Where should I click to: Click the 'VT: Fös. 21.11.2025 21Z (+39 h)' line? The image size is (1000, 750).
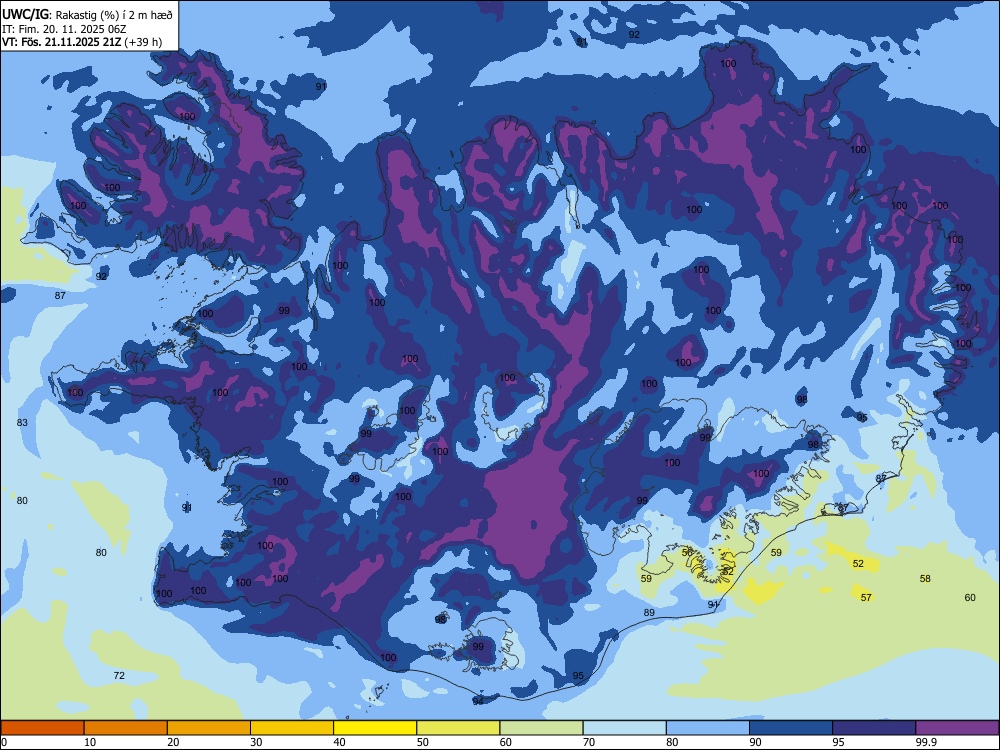(82, 42)
